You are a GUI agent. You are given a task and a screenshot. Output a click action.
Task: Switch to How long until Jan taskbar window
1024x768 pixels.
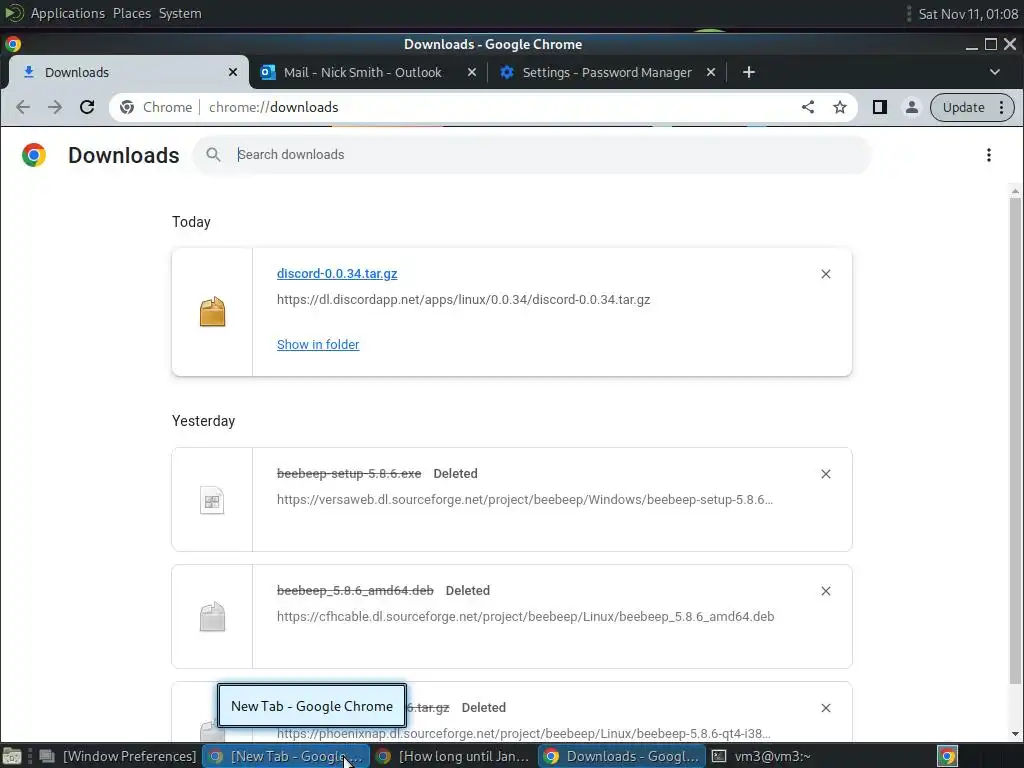click(x=453, y=756)
